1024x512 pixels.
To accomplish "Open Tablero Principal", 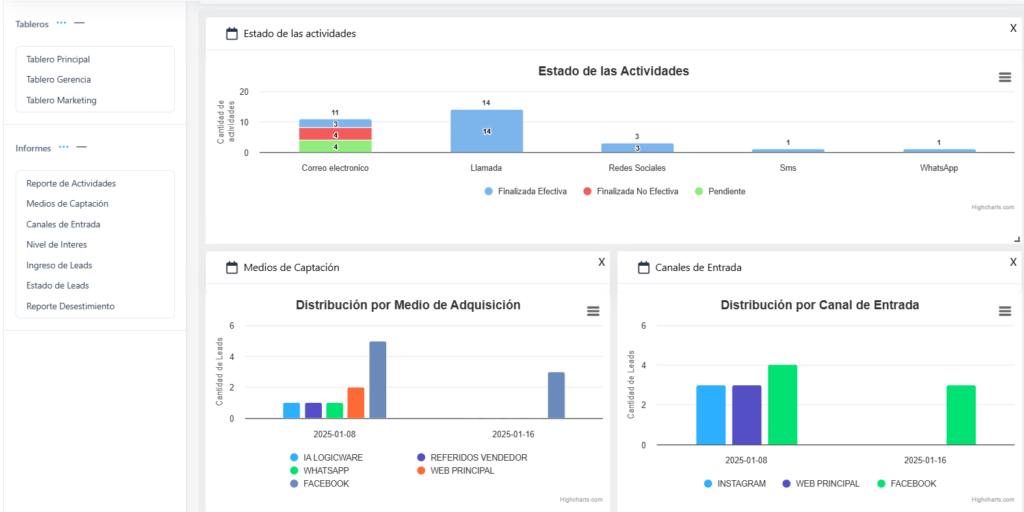I will click(x=58, y=59).
